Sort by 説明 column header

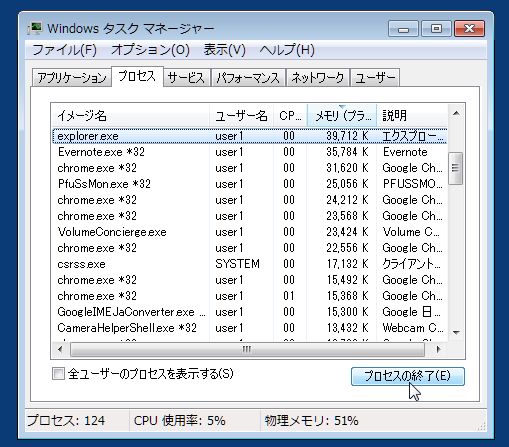coord(412,116)
